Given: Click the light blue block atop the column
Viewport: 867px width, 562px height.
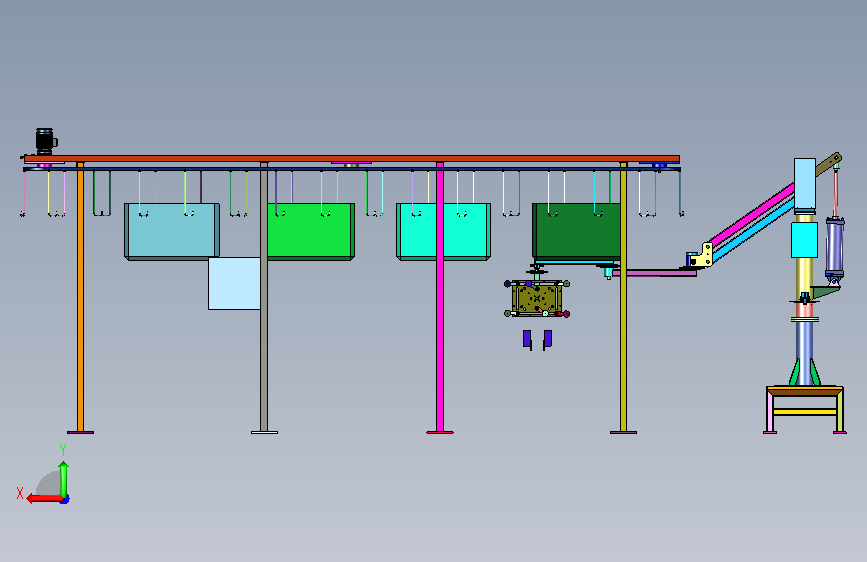Looking at the screenshot, I should (805, 184).
